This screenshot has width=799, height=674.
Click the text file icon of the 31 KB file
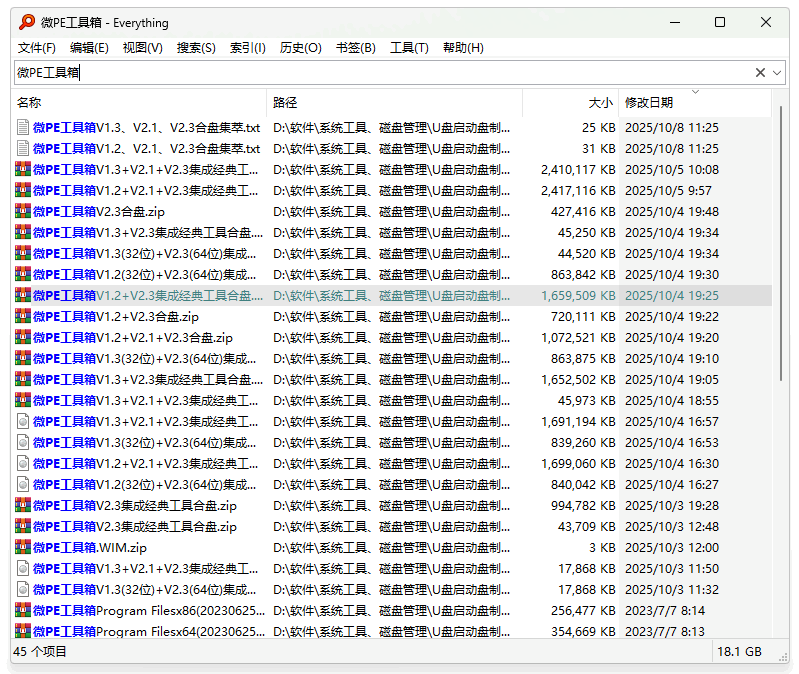pyautogui.click(x=23, y=148)
